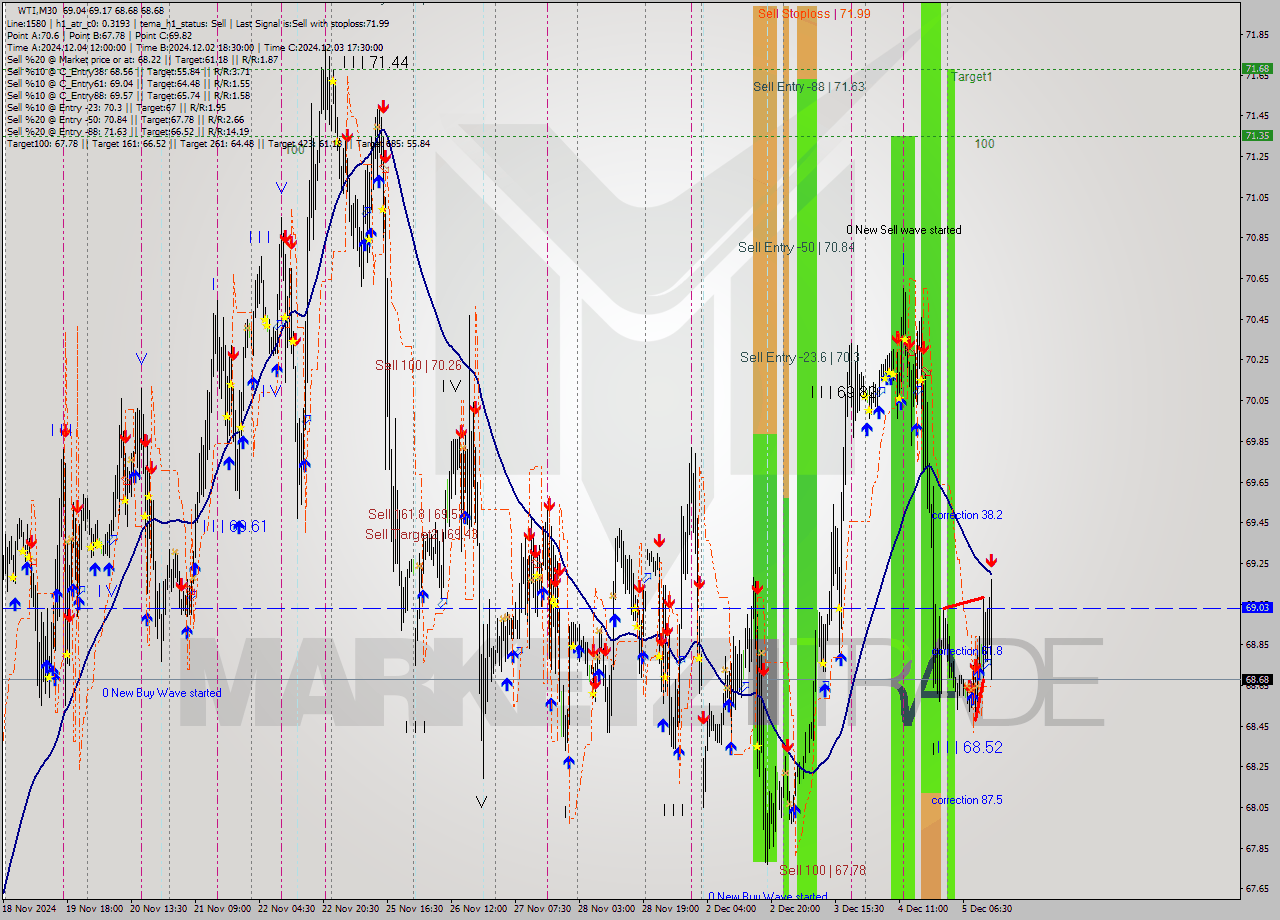This screenshot has height=920, width=1280.
Task: Click the '18 Nov 2024' date label
Action: 30,909
